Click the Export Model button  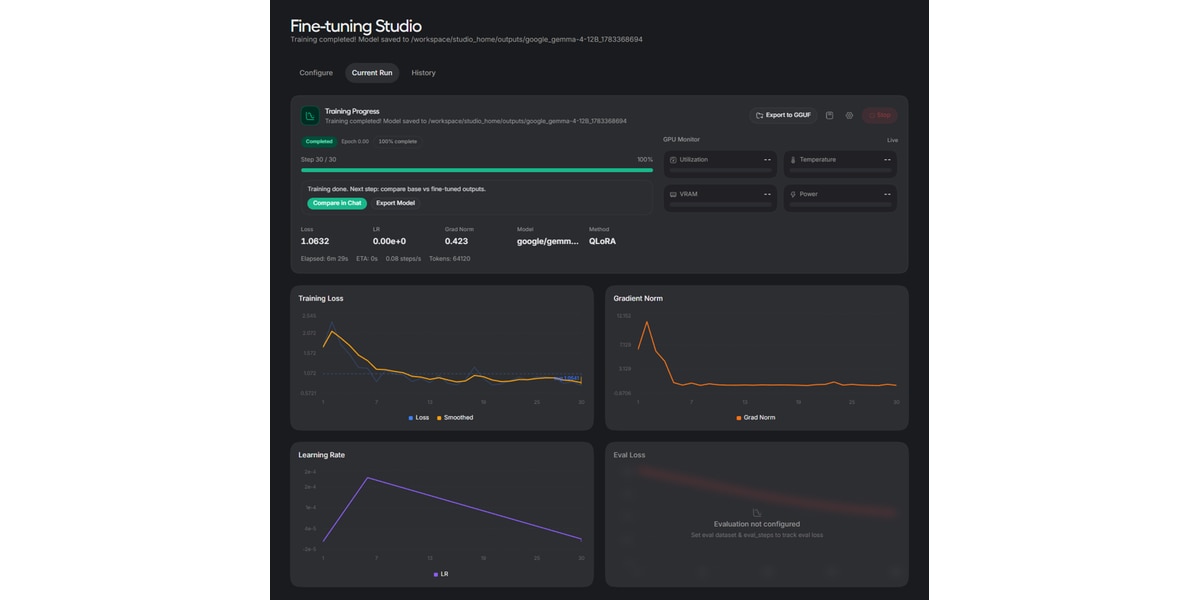[x=395, y=203]
